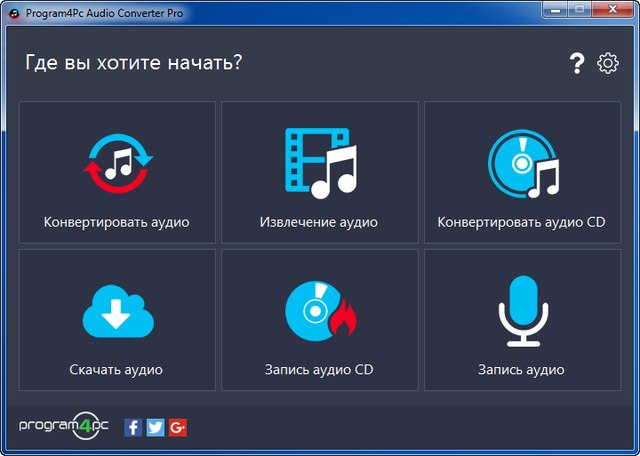Choose the "Запись аудио" label

(x=521, y=370)
